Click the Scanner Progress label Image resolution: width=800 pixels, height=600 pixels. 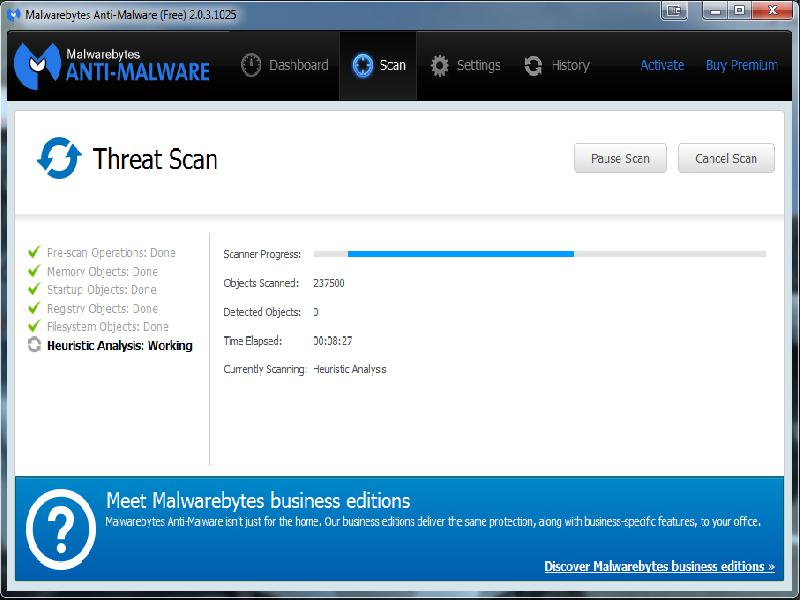262,254
